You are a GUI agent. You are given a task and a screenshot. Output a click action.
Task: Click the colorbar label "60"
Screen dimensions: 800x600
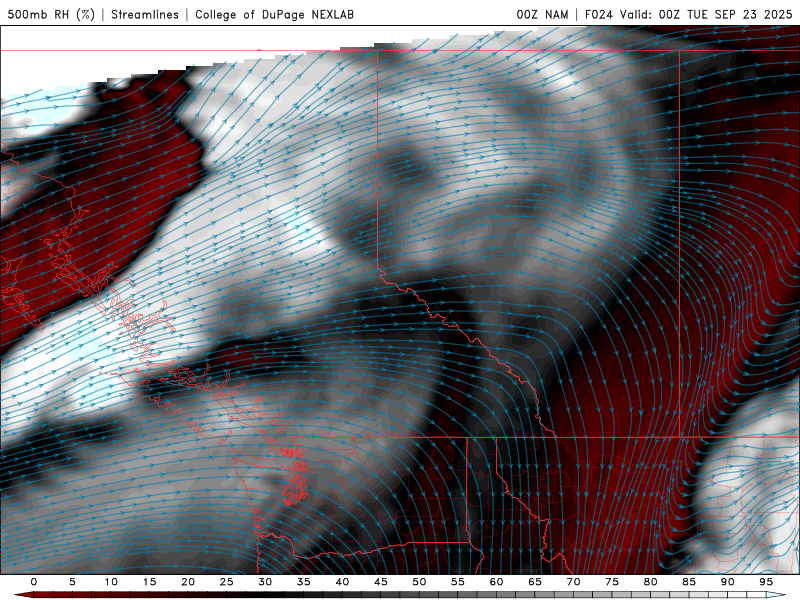[496, 582]
